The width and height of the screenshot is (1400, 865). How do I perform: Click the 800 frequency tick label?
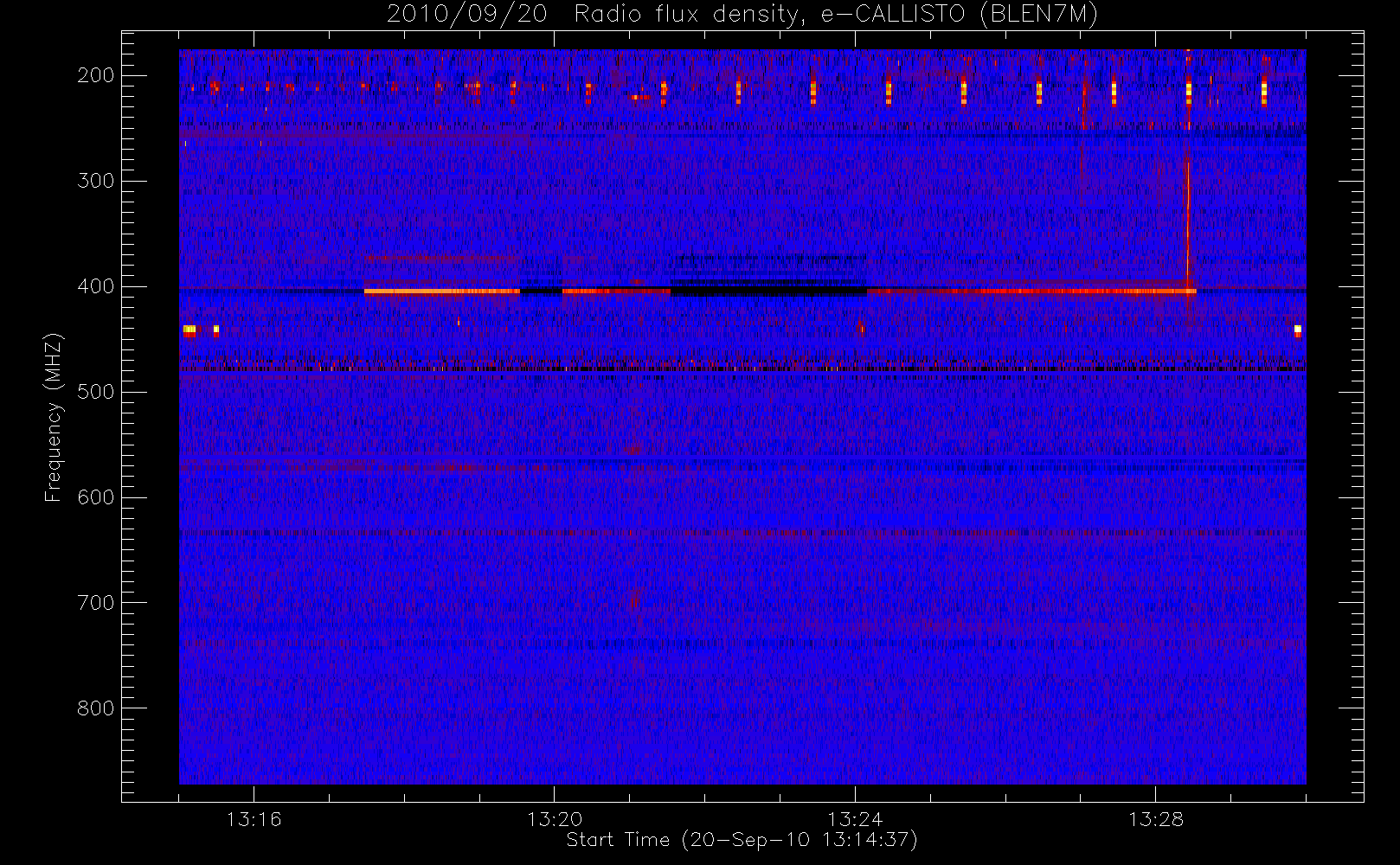96,708
